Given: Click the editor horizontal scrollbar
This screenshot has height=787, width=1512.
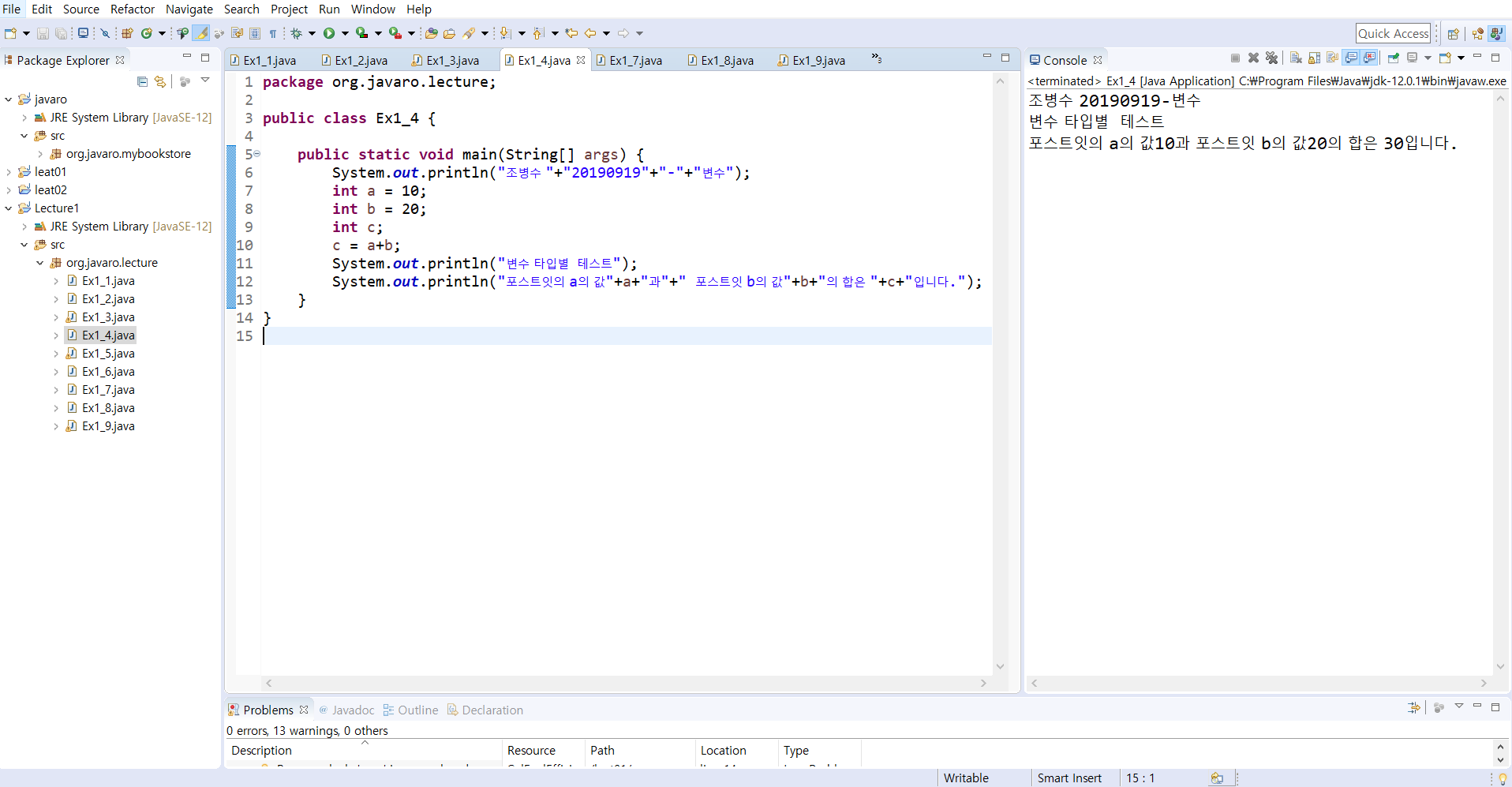Looking at the screenshot, I should tap(626, 684).
